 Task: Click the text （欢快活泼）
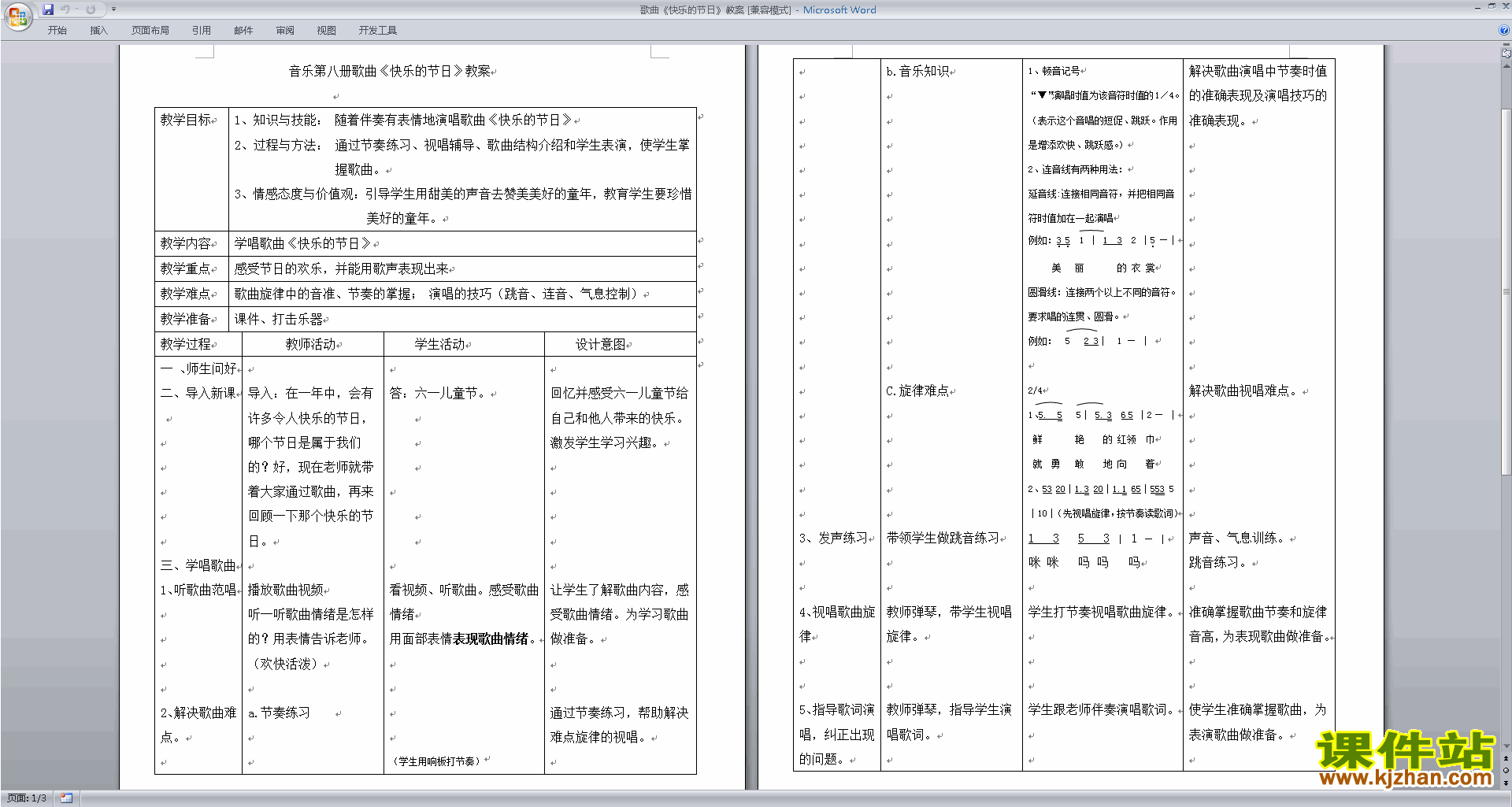tap(285, 664)
